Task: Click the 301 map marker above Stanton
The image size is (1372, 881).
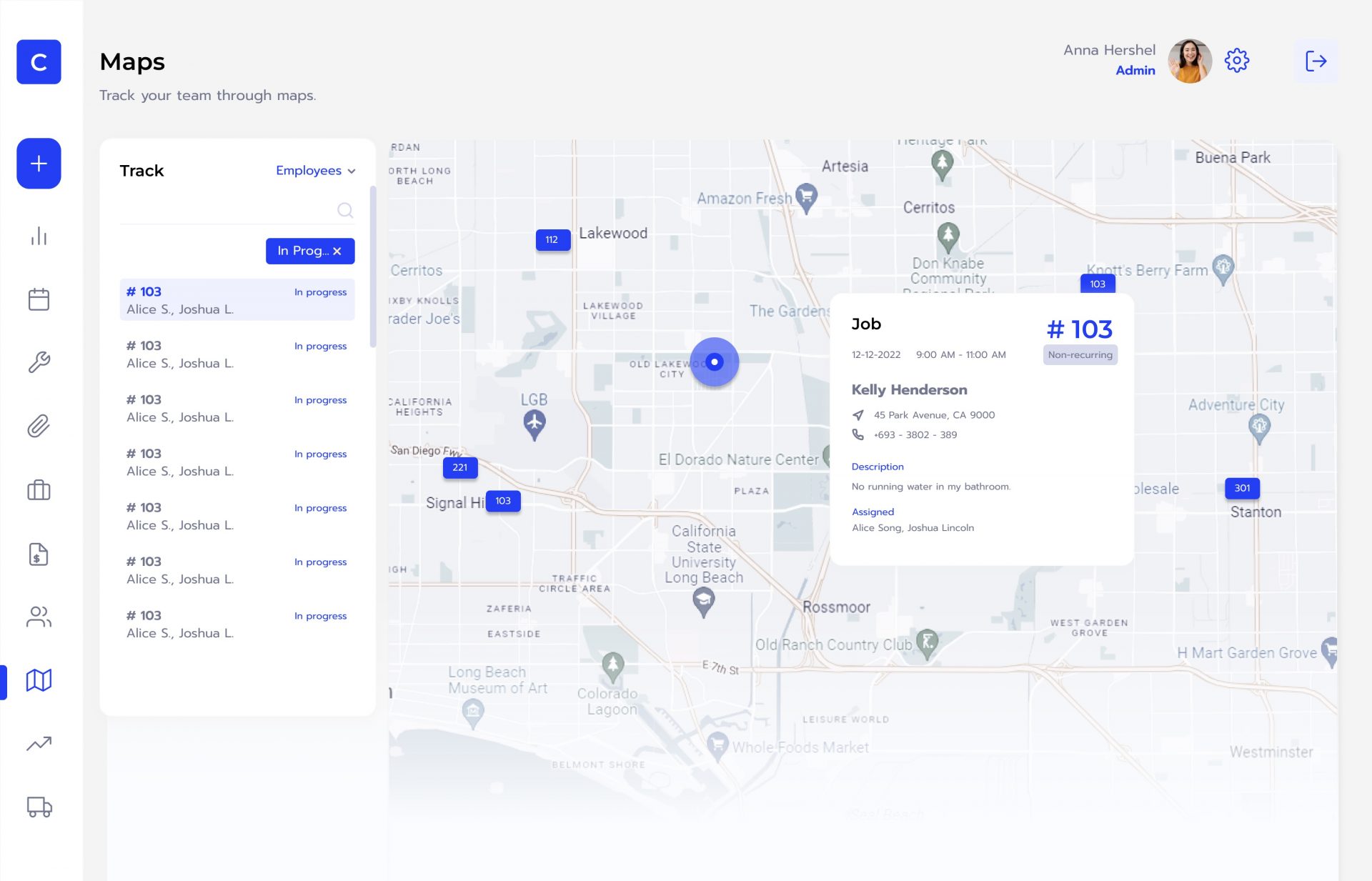Action: click(x=1242, y=488)
